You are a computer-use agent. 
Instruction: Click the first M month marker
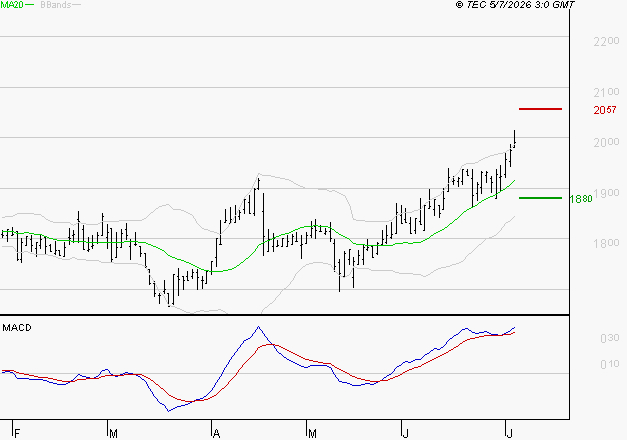point(114,434)
